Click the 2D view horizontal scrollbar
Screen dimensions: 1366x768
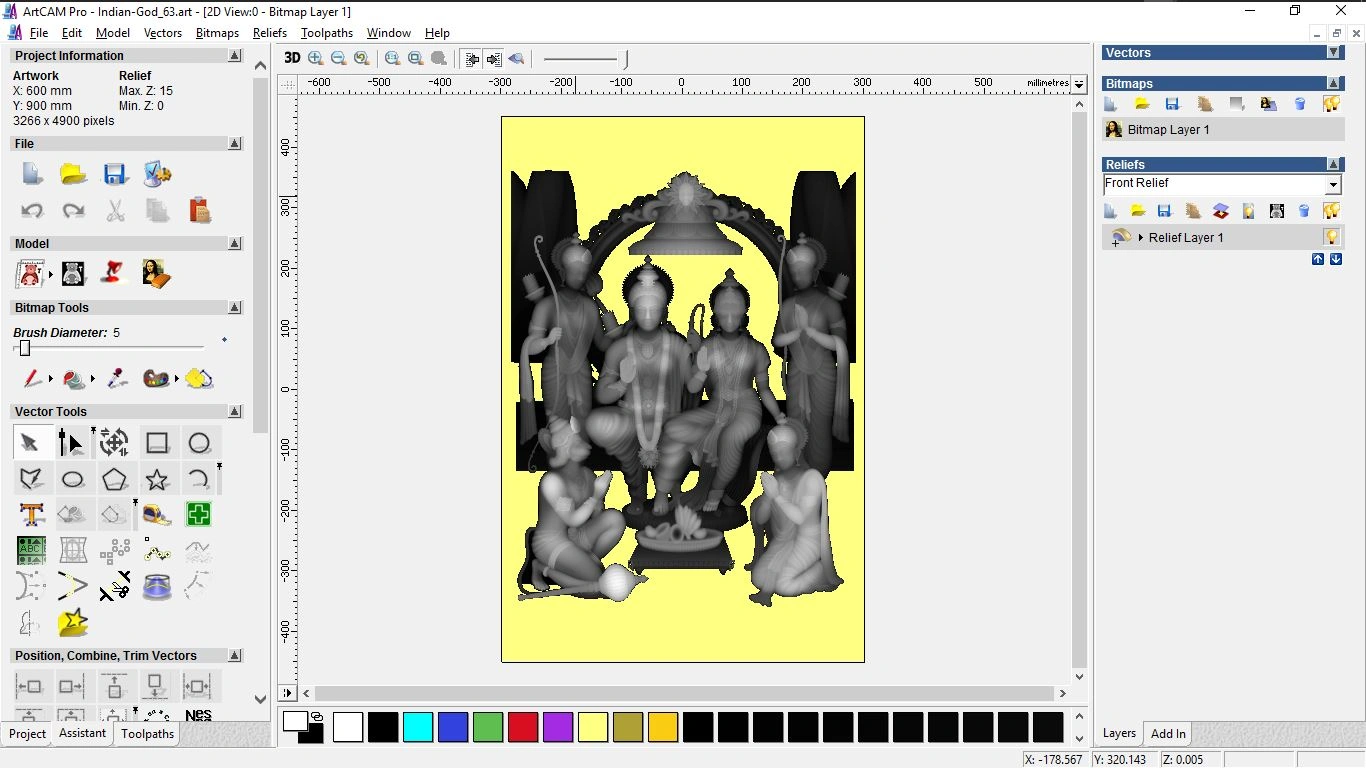(x=683, y=693)
